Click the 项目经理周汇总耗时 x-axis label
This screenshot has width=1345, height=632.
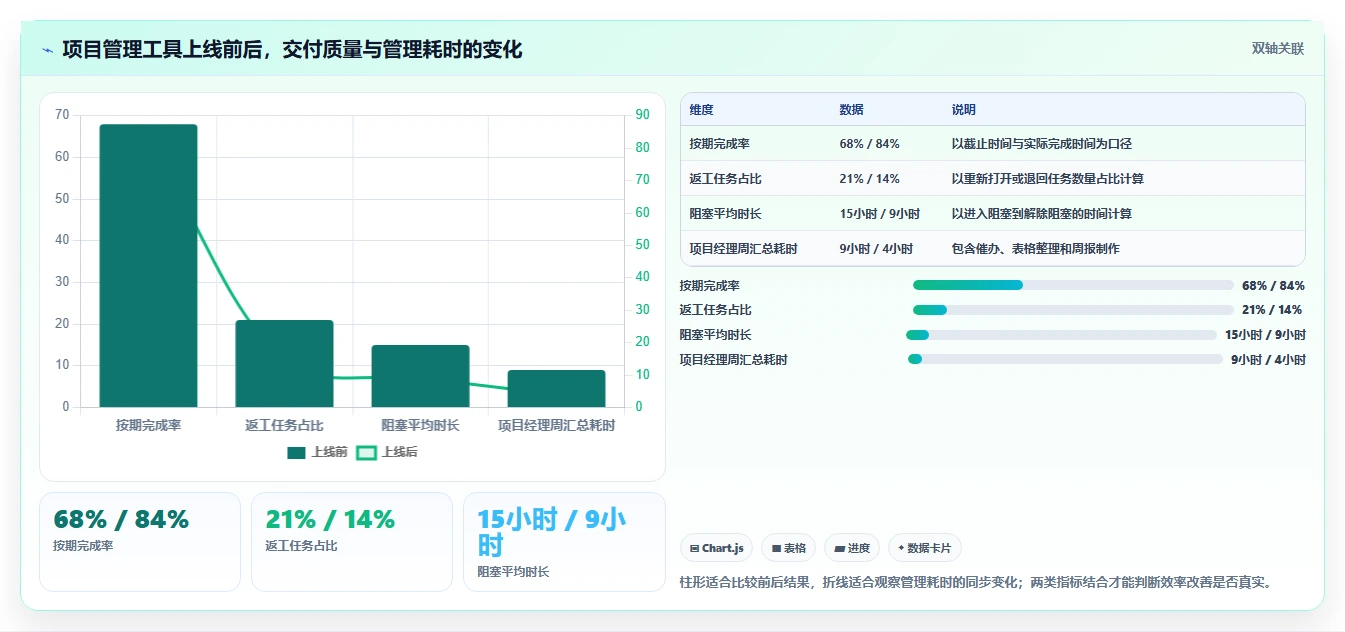coord(556,426)
